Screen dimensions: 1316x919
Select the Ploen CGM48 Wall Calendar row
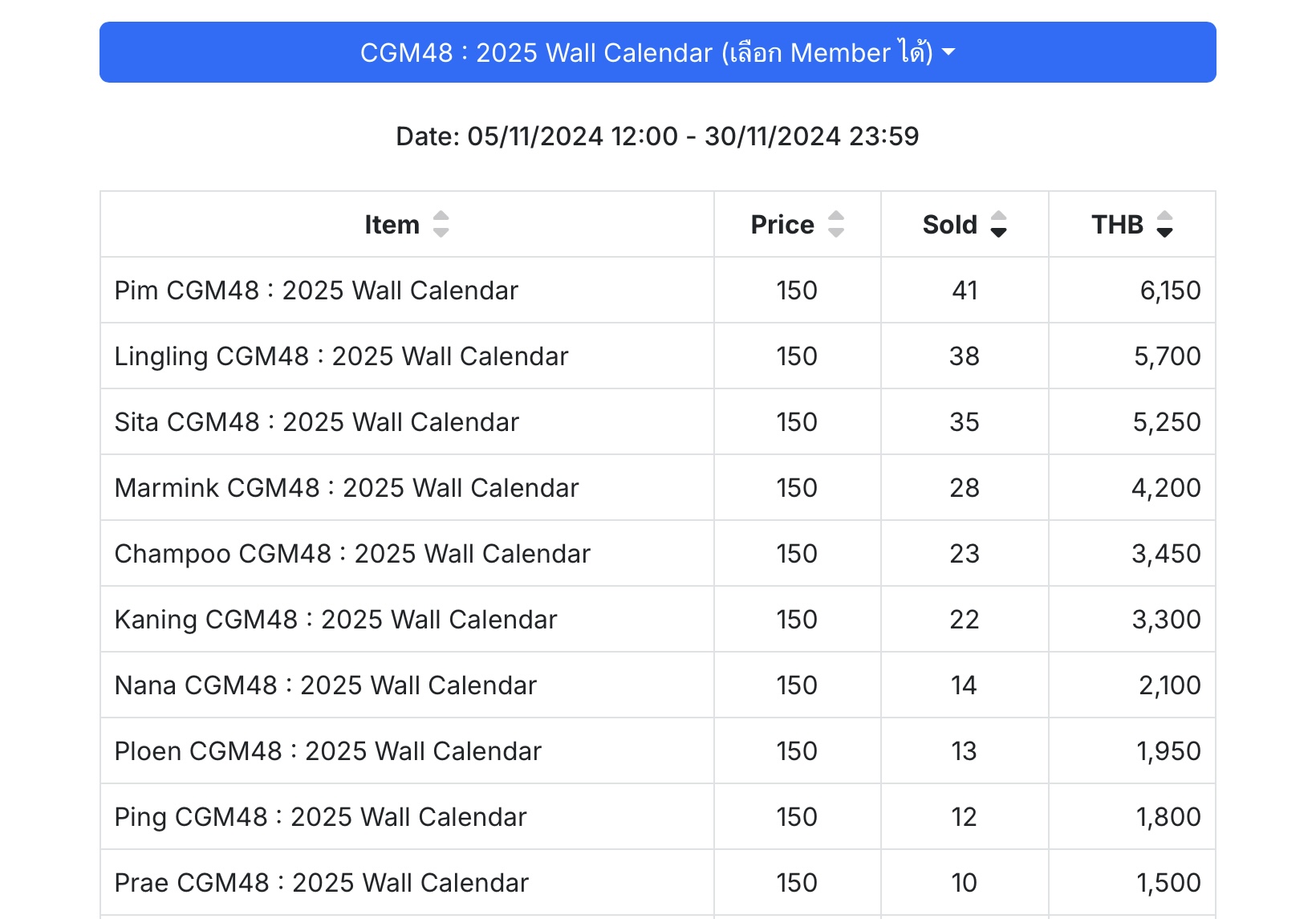point(657,750)
